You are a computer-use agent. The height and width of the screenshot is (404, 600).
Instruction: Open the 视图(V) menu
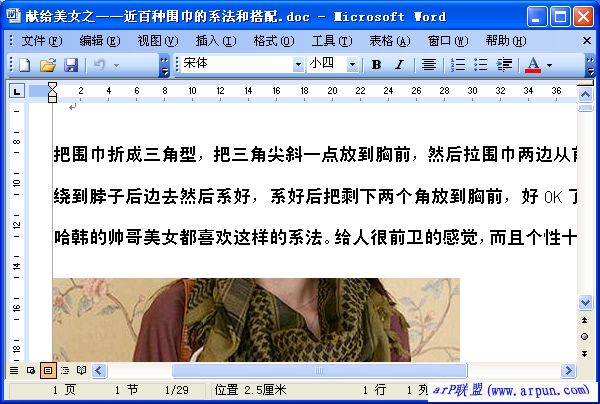click(x=158, y=41)
